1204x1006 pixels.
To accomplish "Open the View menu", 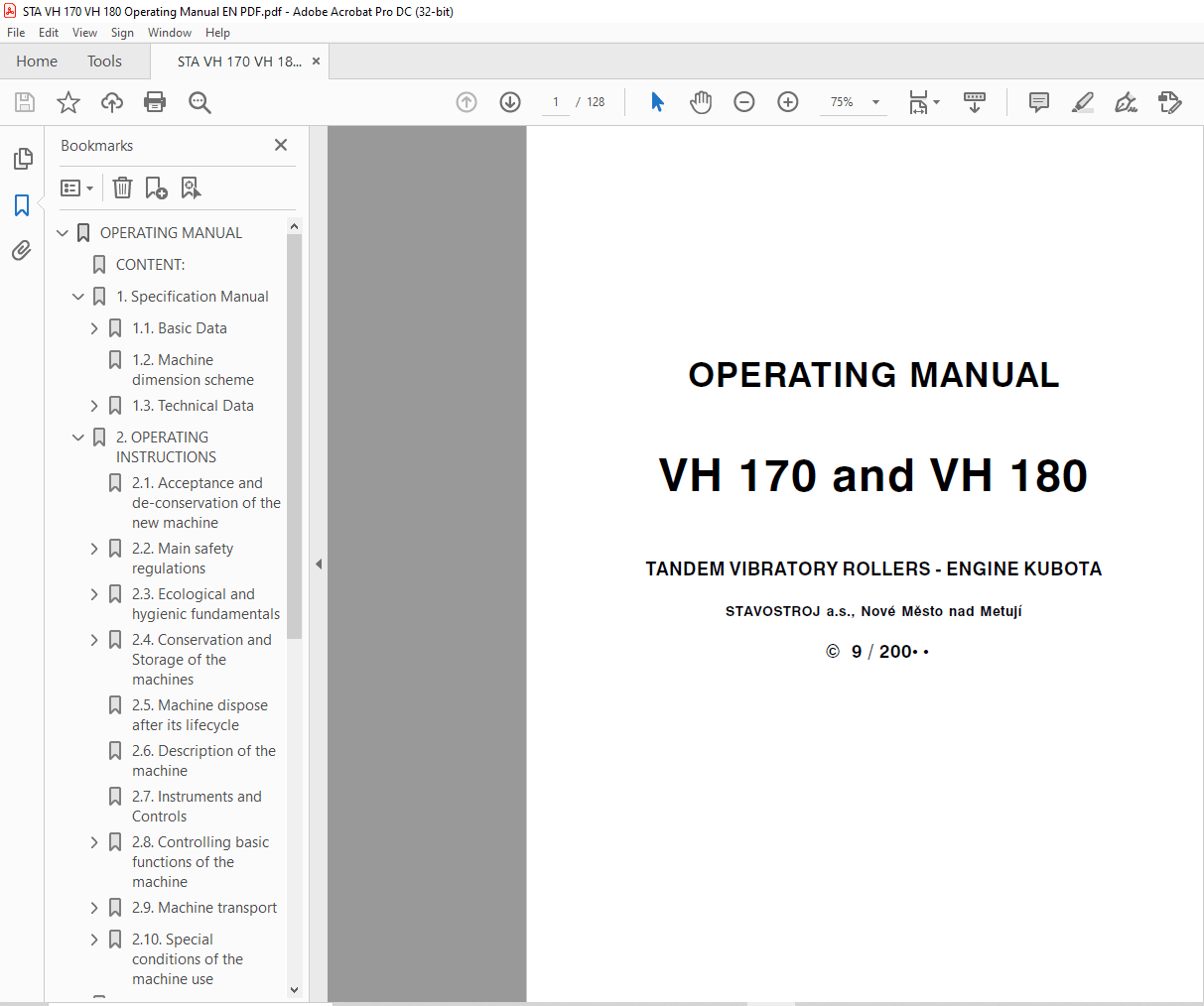I will click(84, 32).
